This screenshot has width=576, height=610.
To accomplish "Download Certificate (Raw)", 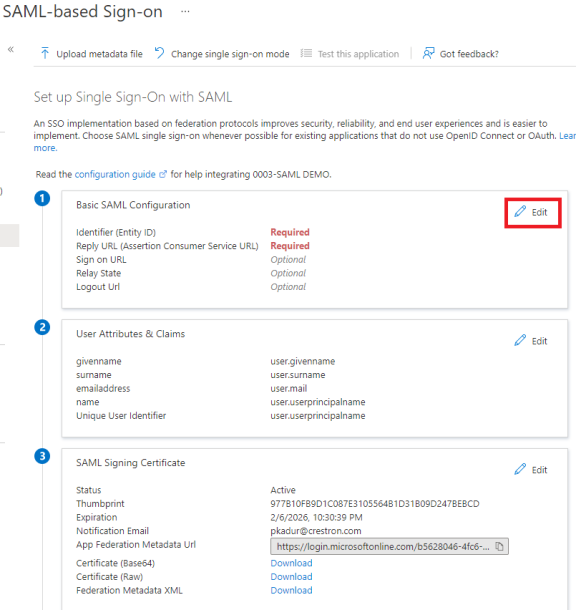I will tap(291, 577).
